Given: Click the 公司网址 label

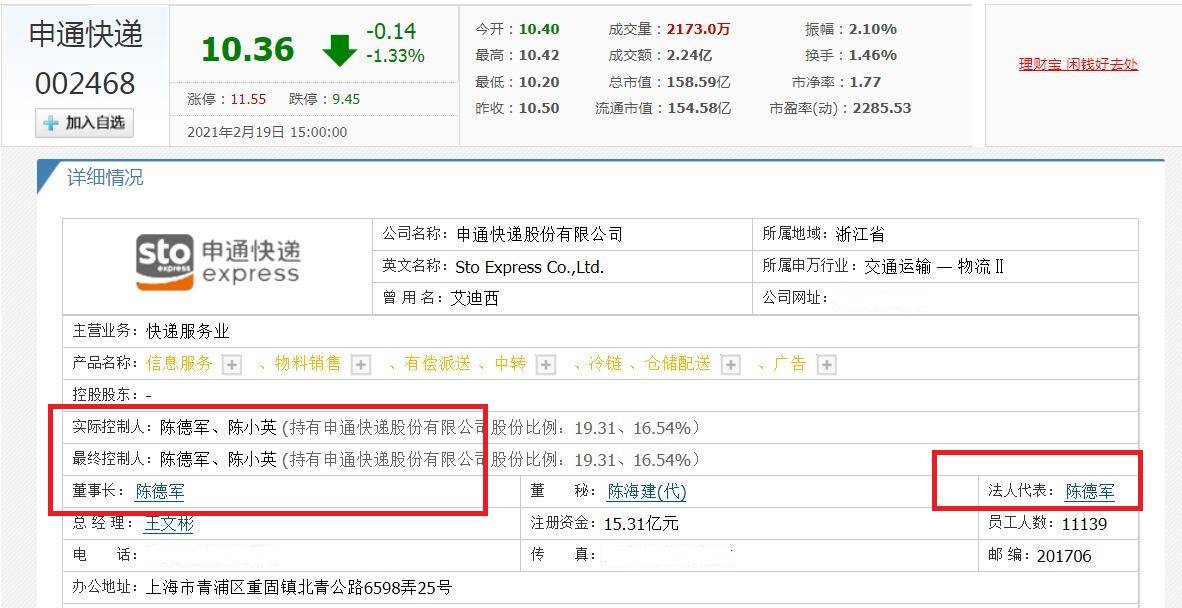Looking at the screenshot, I should tap(795, 298).
